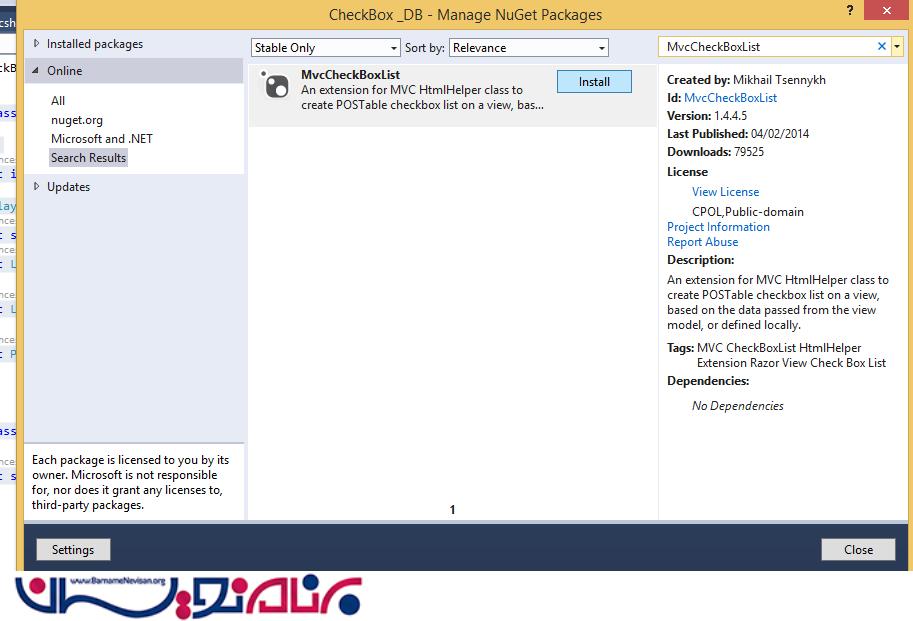Open the Stable Only dropdown
This screenshot has height=621, width=913.
326,48
